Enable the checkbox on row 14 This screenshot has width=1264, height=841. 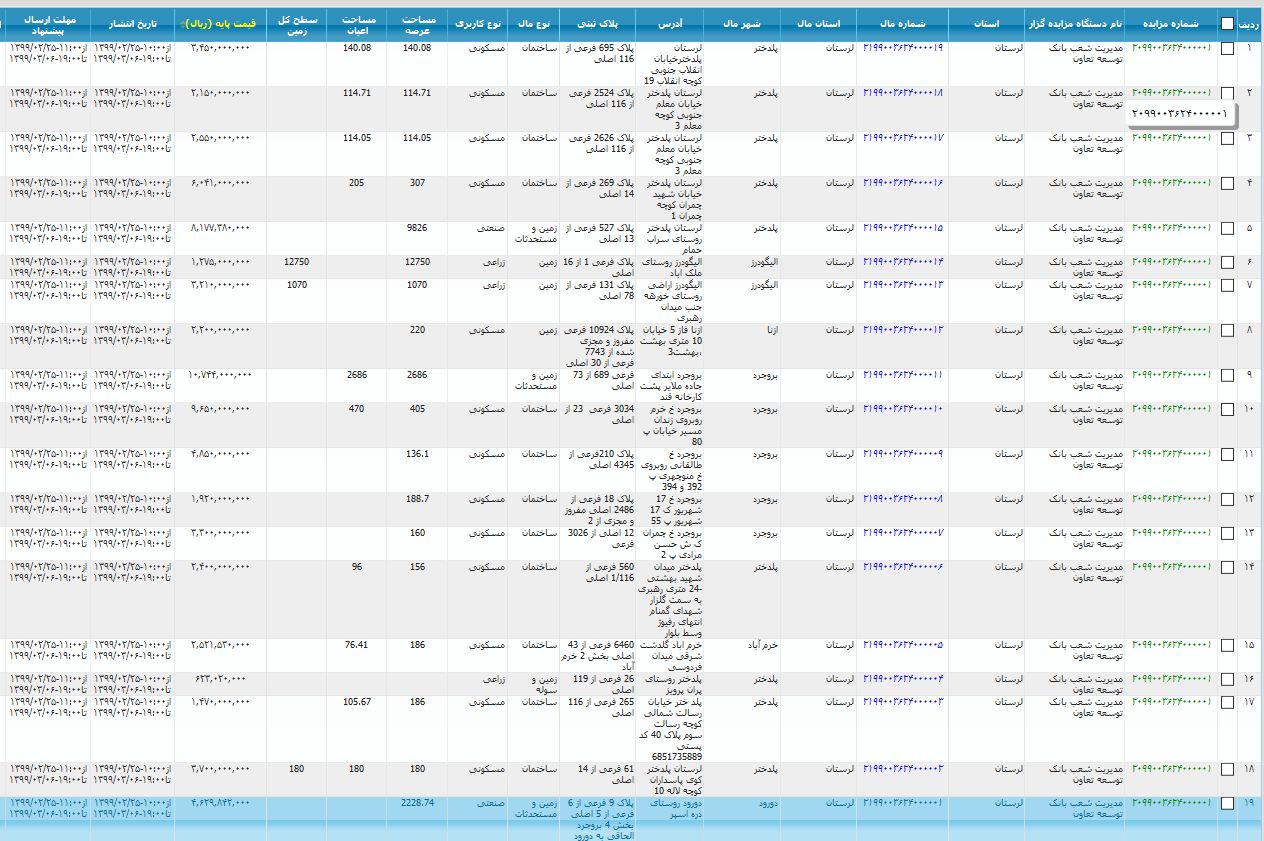1227,567
